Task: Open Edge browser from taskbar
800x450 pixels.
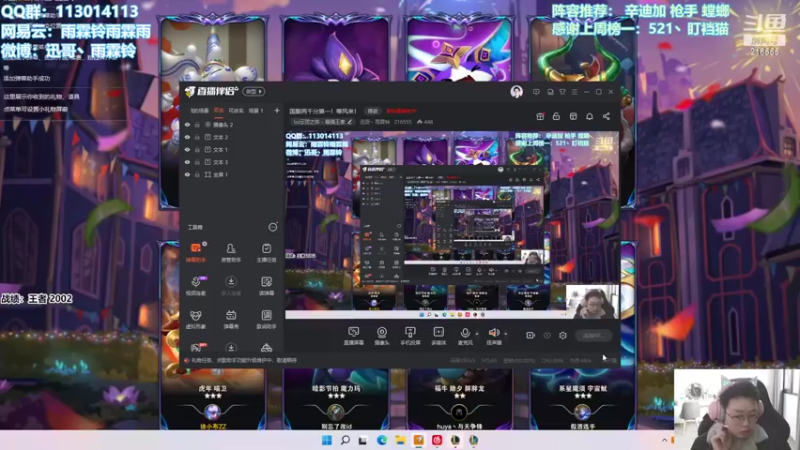Action: (382, 440)
